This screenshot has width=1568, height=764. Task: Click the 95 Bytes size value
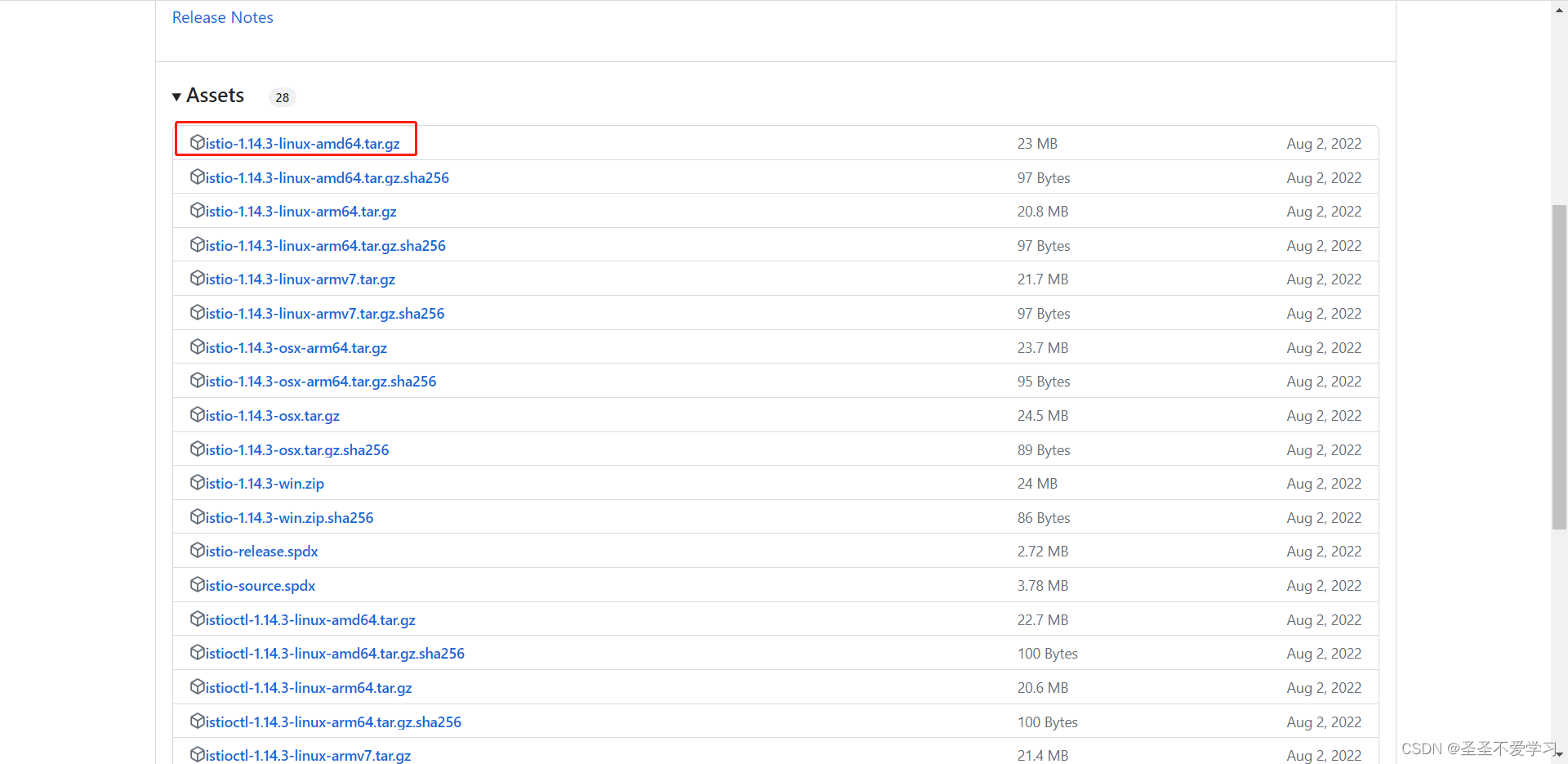pyautogui.click(x=1044, y=381)
